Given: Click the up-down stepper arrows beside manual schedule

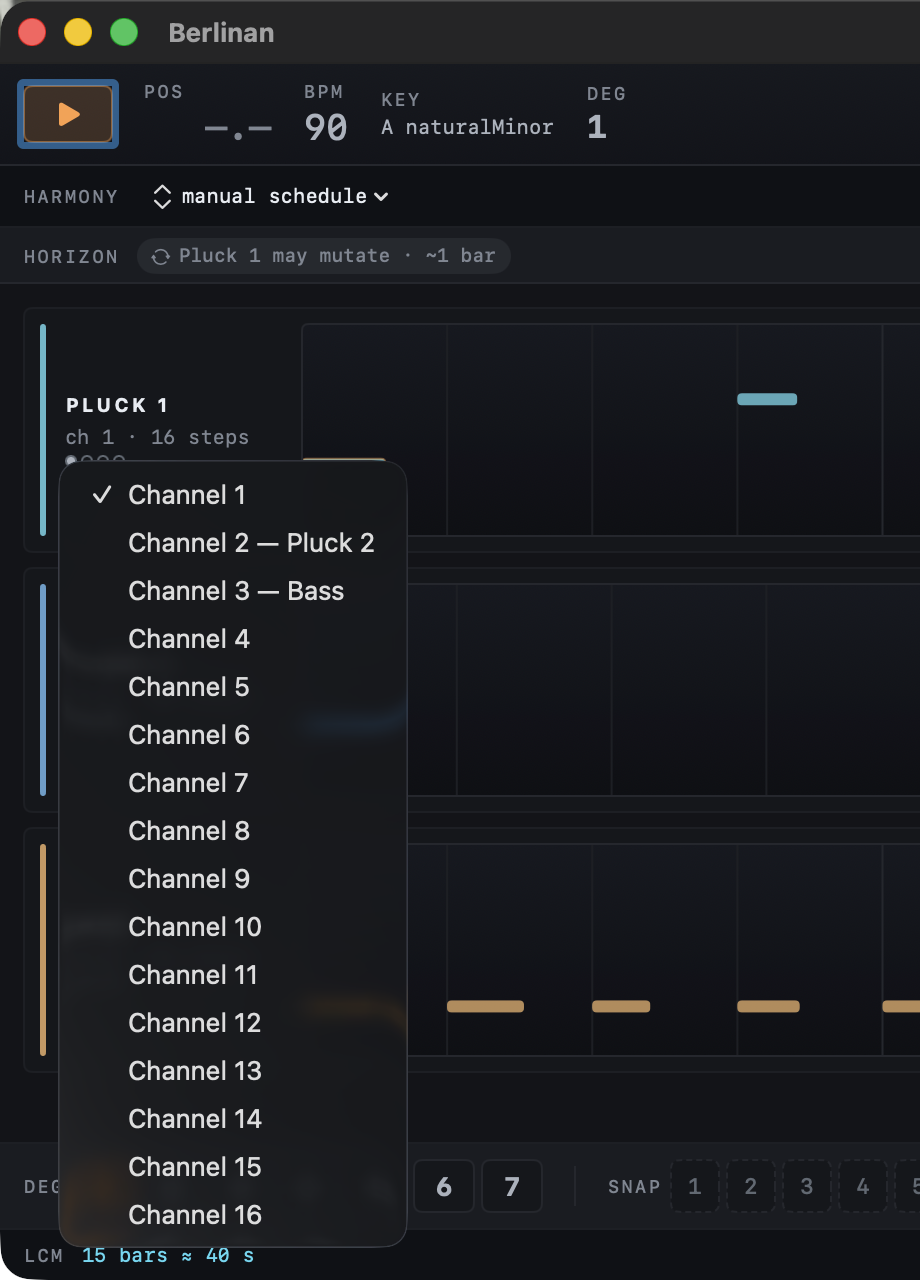Looking at the screenshot, I should click(x=162, y=196).
